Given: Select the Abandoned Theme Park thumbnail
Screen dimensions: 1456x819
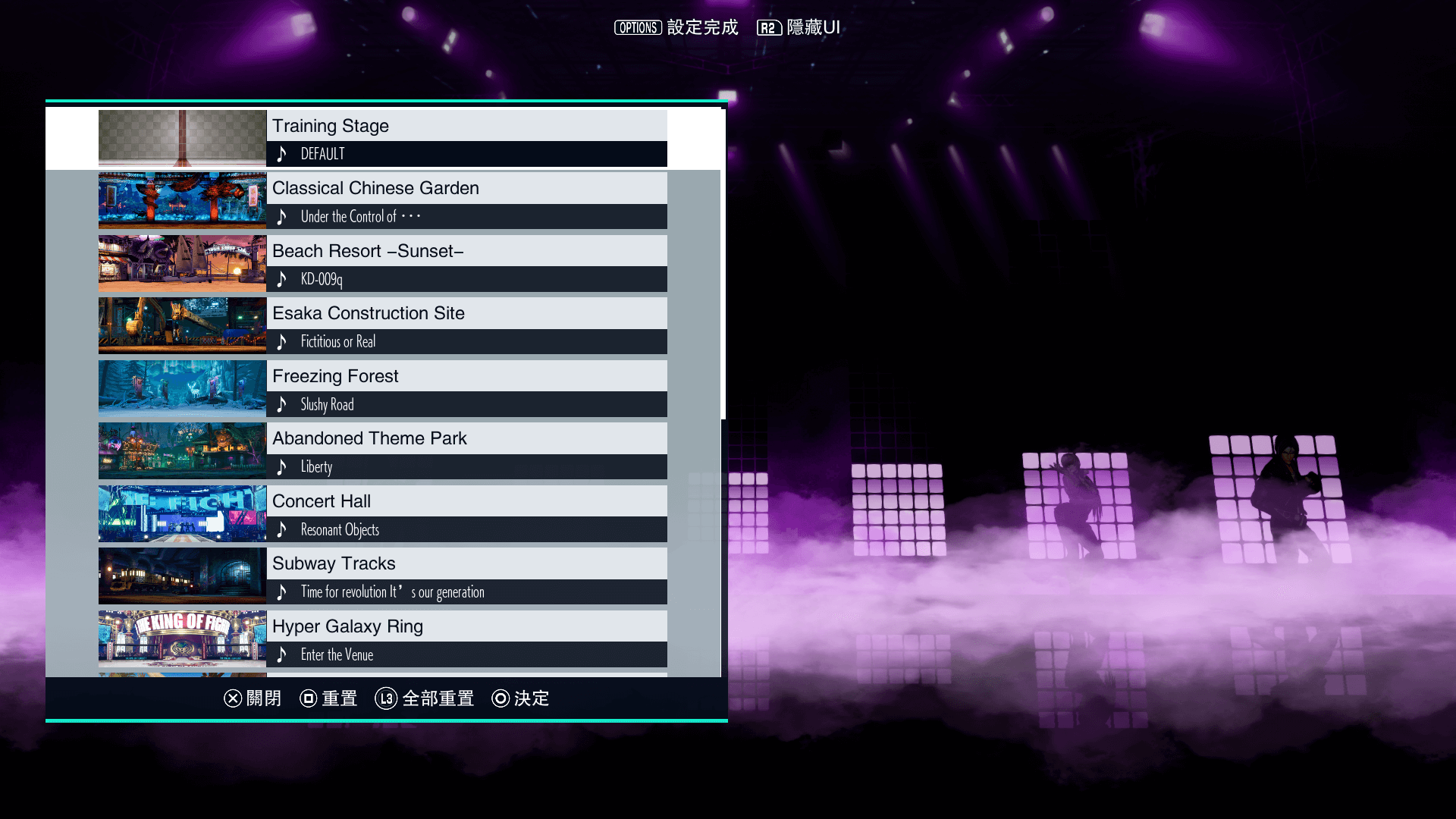Looking at the screenshot, I should coord(183,451).
